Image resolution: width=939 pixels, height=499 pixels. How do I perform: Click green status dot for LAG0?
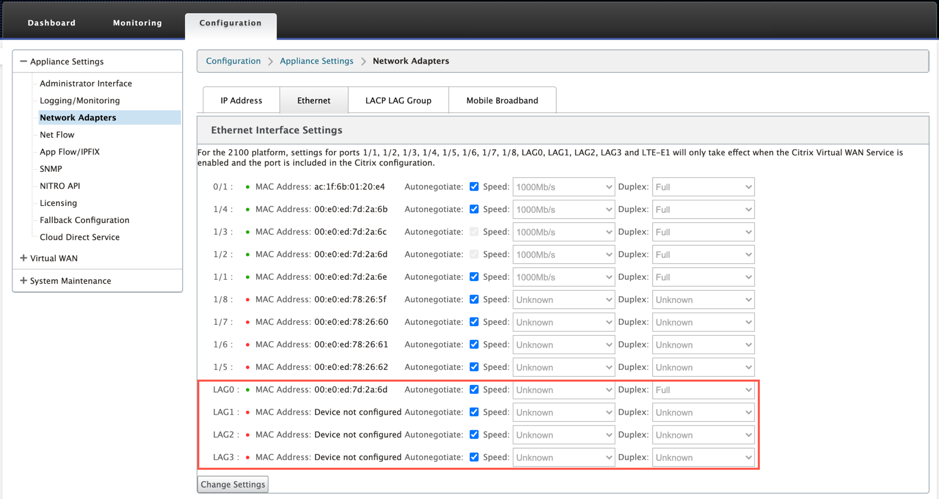247,390
